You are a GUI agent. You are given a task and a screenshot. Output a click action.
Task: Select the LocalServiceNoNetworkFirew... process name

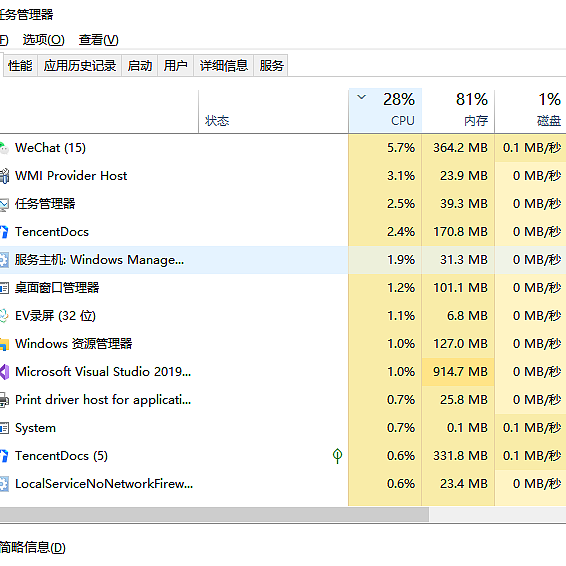click(104, 484)
